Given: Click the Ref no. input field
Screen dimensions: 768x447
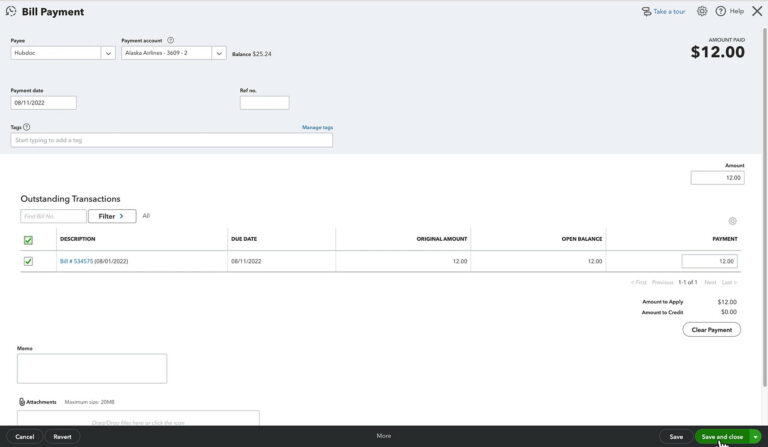Looking at the screenshot, I should tap(264, 103).
